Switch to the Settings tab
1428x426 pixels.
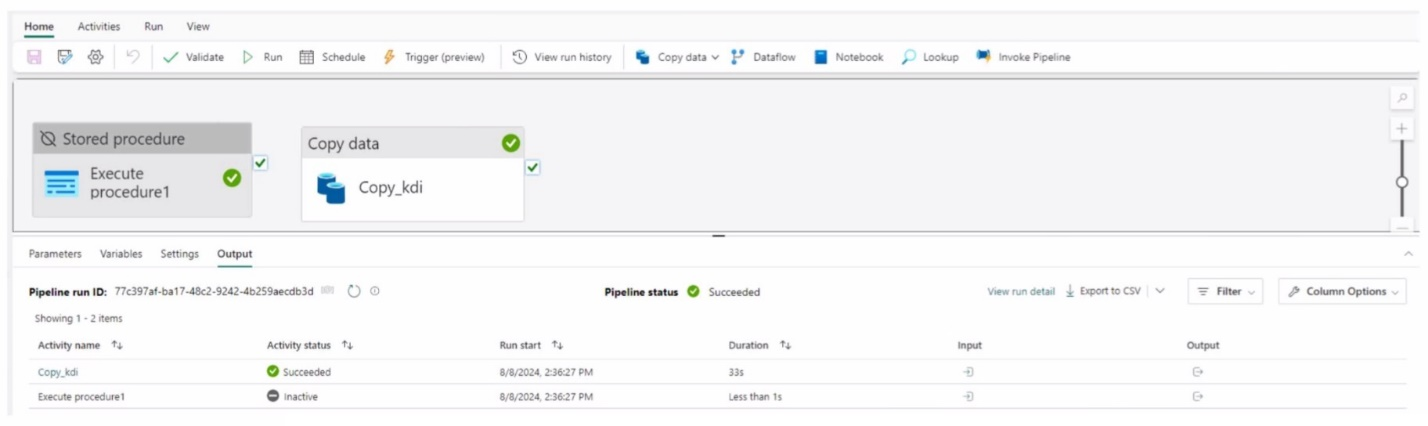pyautogui.click(x=180, y=254)
